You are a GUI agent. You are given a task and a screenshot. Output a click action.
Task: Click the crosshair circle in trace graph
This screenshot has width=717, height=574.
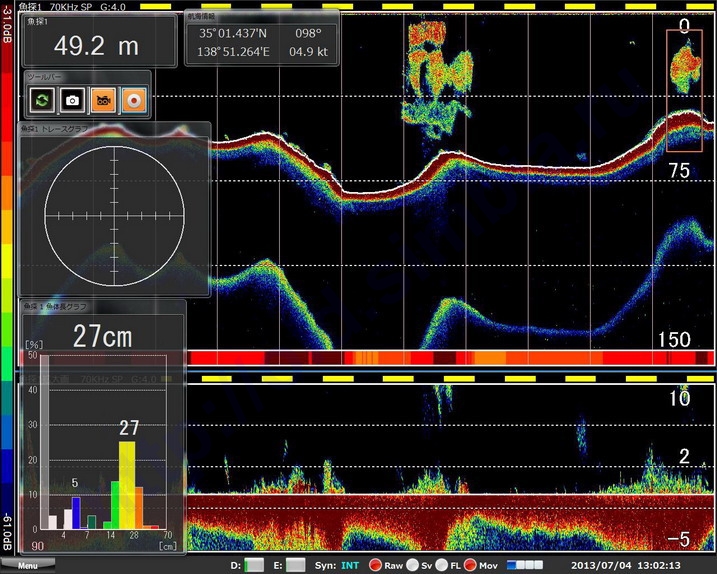point(114,216)
